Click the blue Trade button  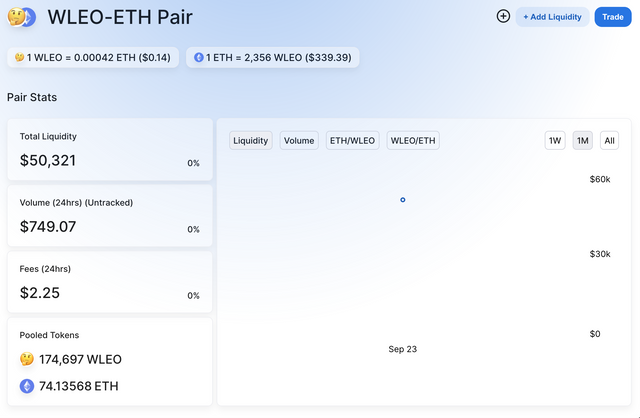coord(613,17)
